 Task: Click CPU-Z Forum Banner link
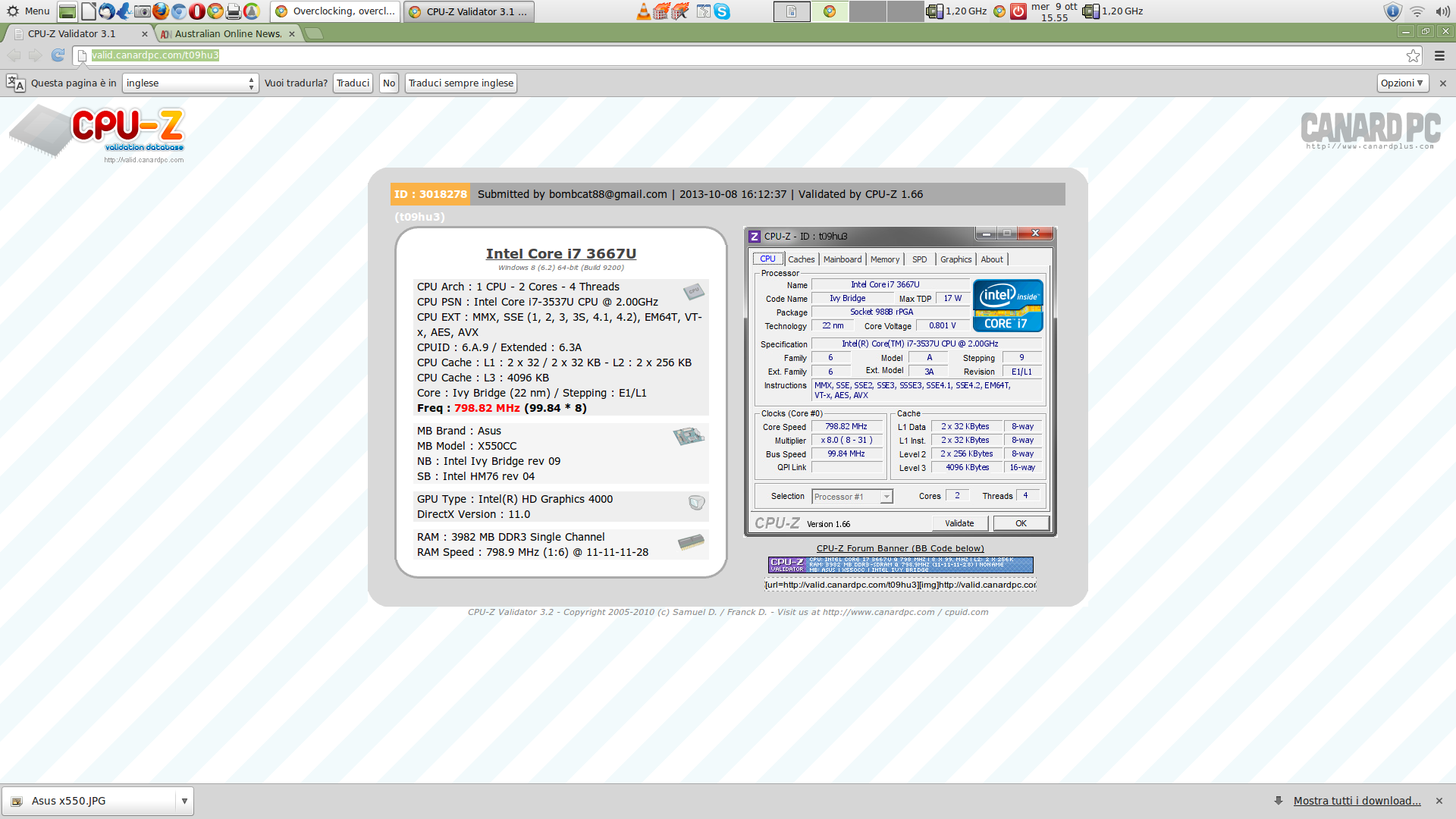point(900,548)
